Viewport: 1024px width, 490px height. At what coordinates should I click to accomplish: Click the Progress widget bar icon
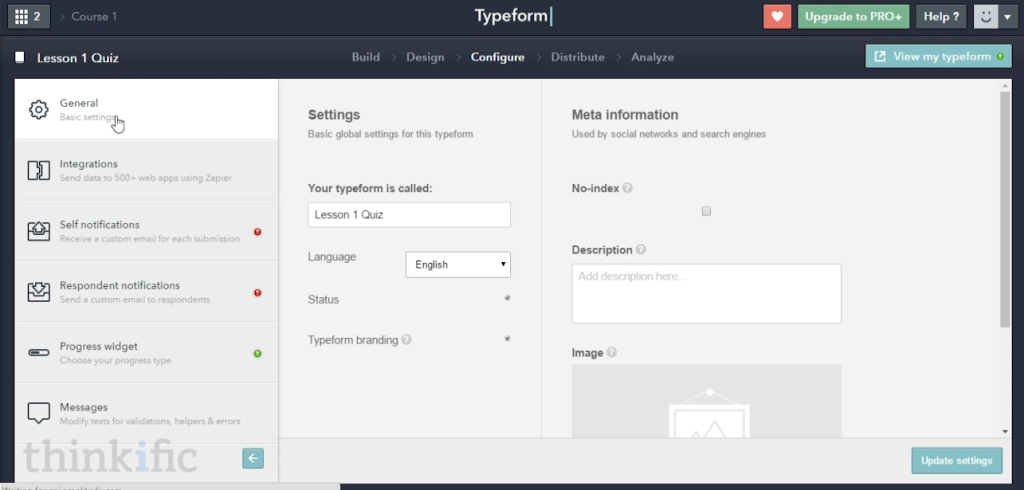tap(39, 353)
